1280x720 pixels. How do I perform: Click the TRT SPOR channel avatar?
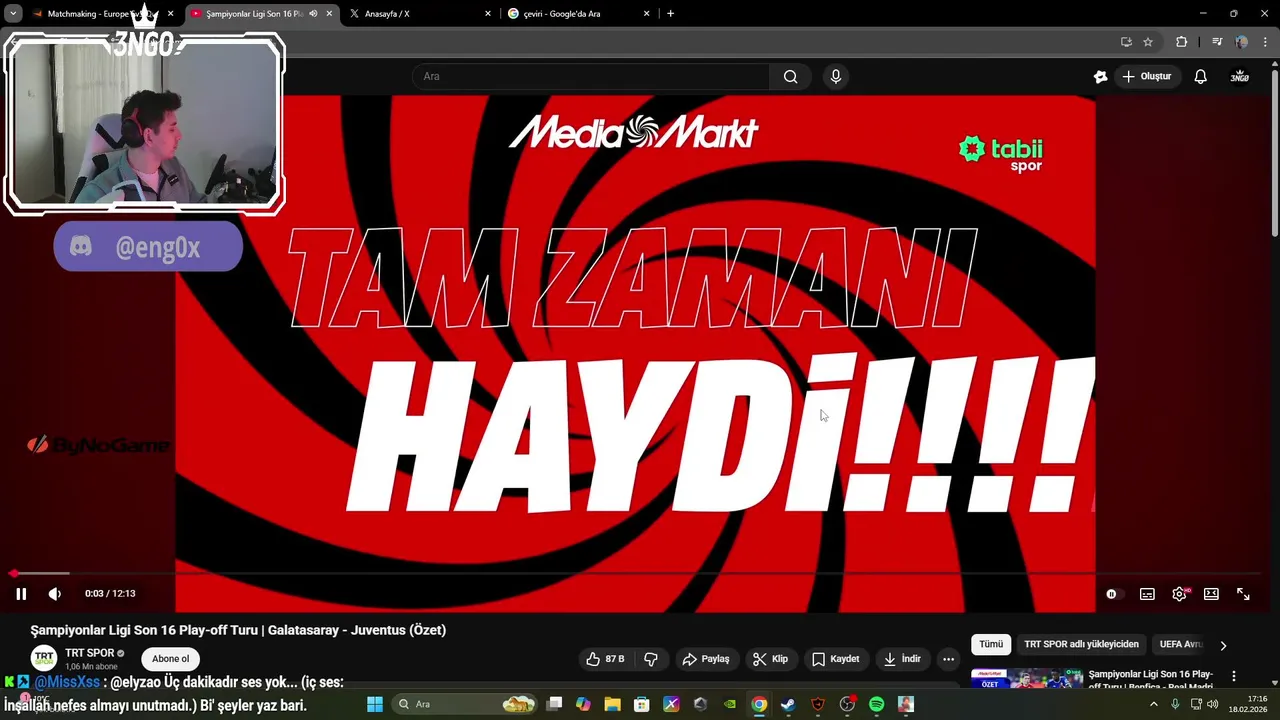[x=43, y=659]
